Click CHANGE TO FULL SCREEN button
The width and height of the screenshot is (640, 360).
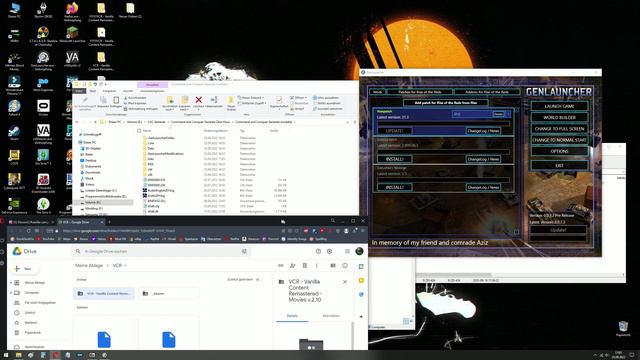[559, 129]
